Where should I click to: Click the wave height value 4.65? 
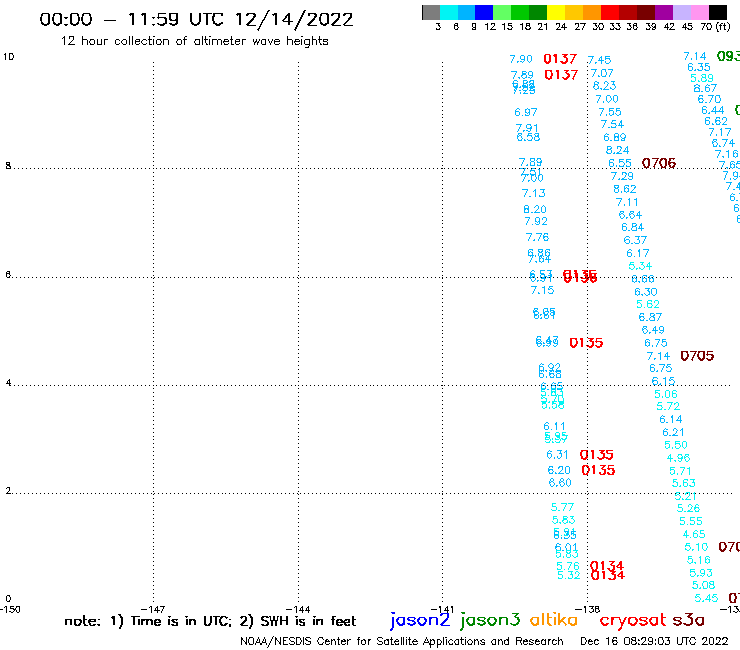tap(694, 534)
